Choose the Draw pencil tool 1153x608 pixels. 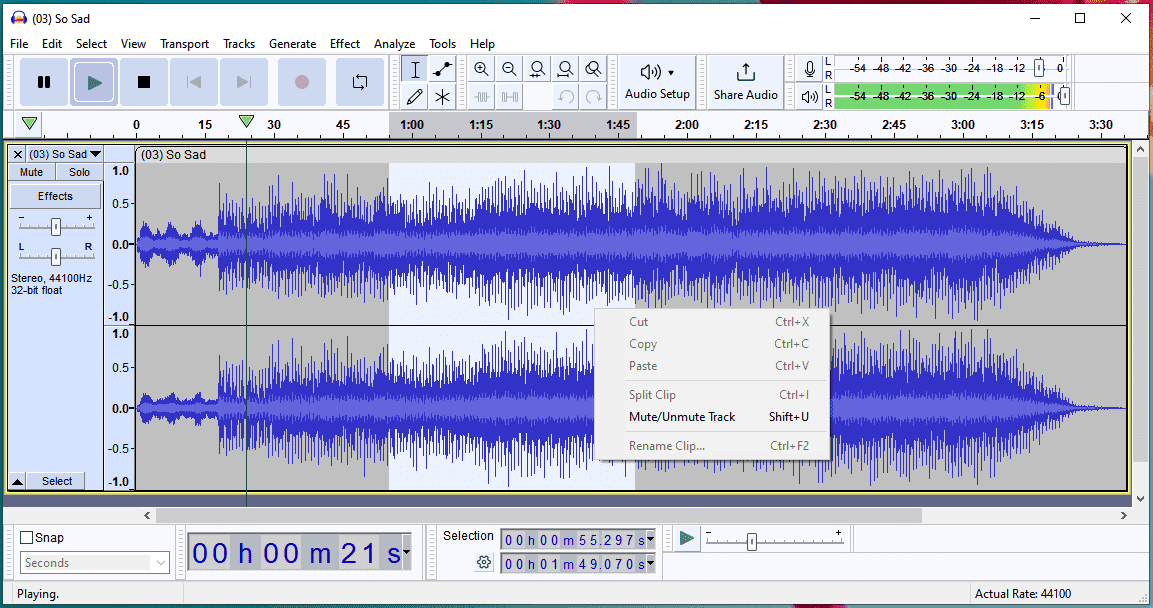[x=414, y=97]
